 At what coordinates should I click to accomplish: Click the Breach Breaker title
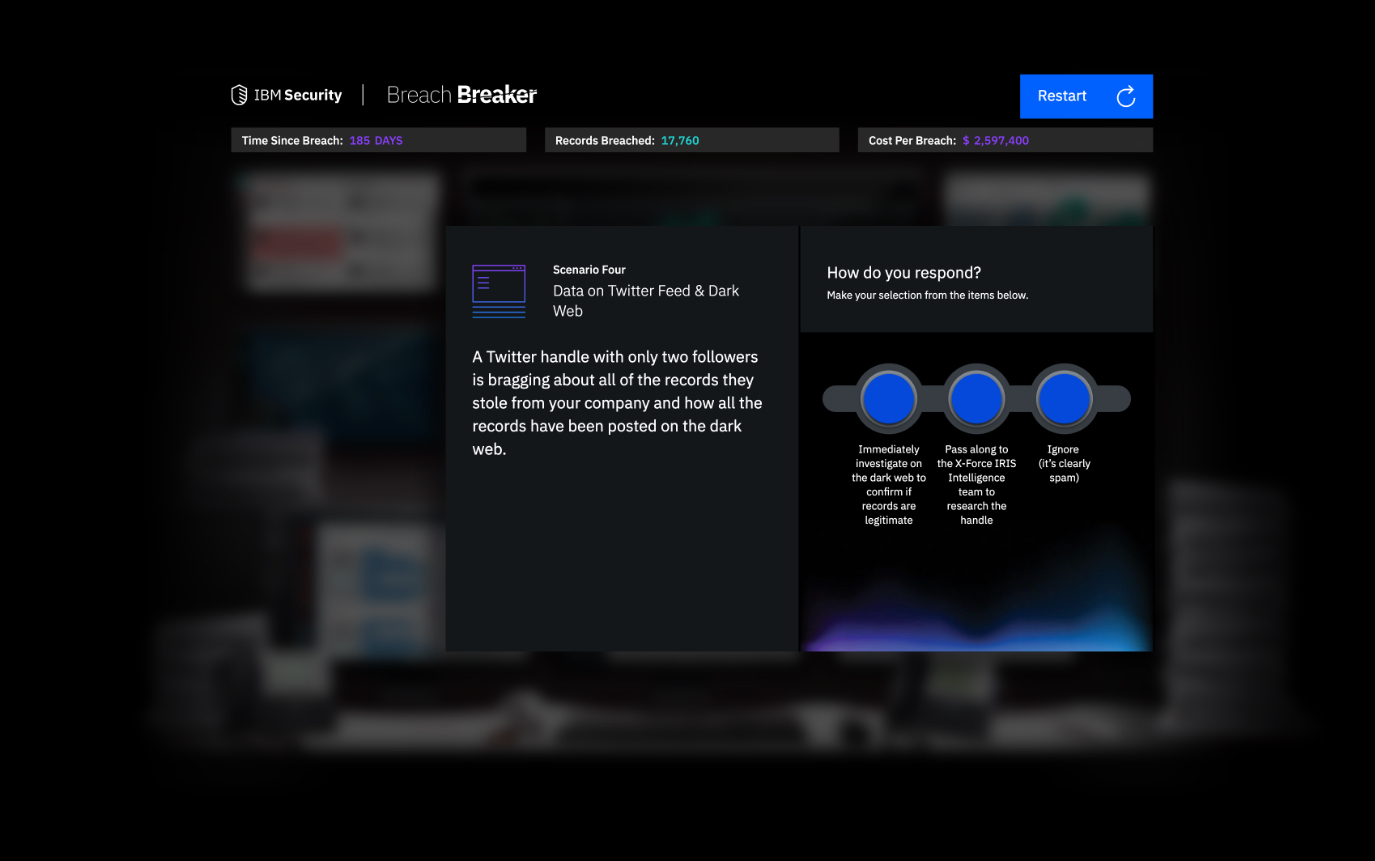462,95
